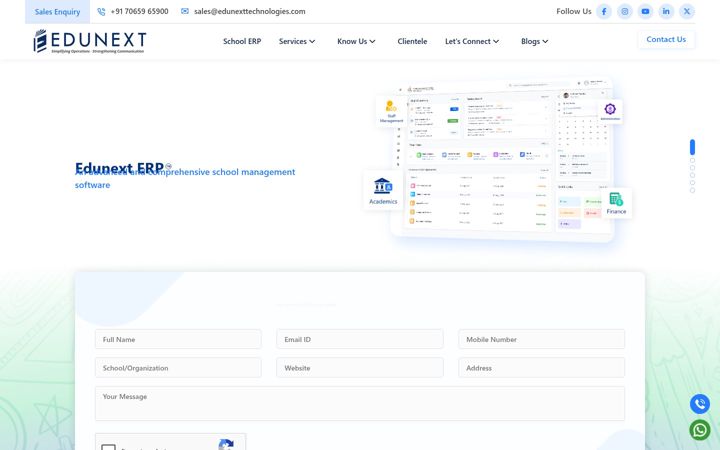Expand the Services dropdown menu

click(x=297, y=41)
